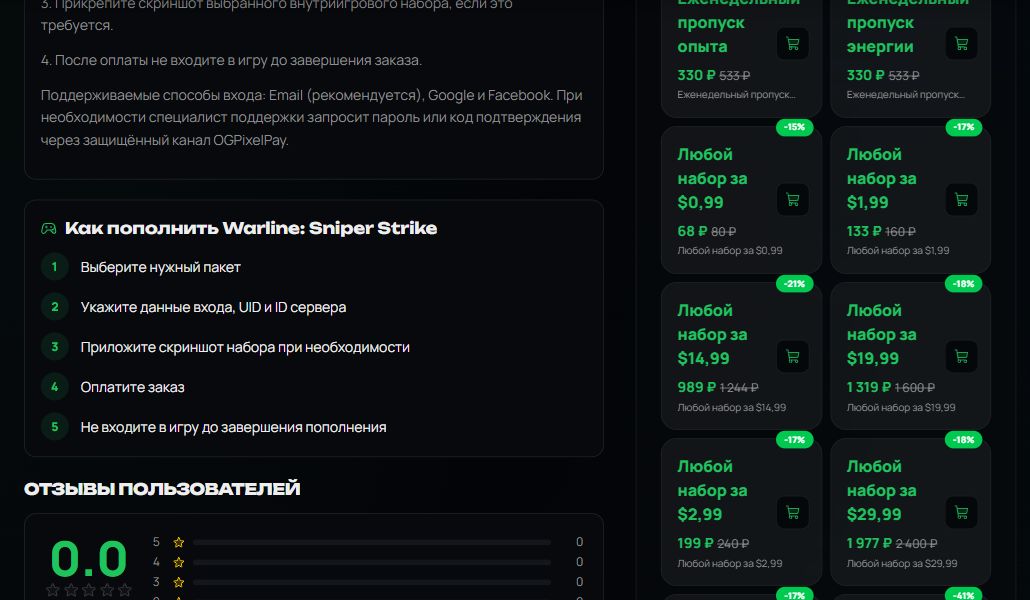Open Любой набор за $0,99 card title
The width and height of the screenshot is (1030, 600).
pyautogui.click(x=712, y=179)
